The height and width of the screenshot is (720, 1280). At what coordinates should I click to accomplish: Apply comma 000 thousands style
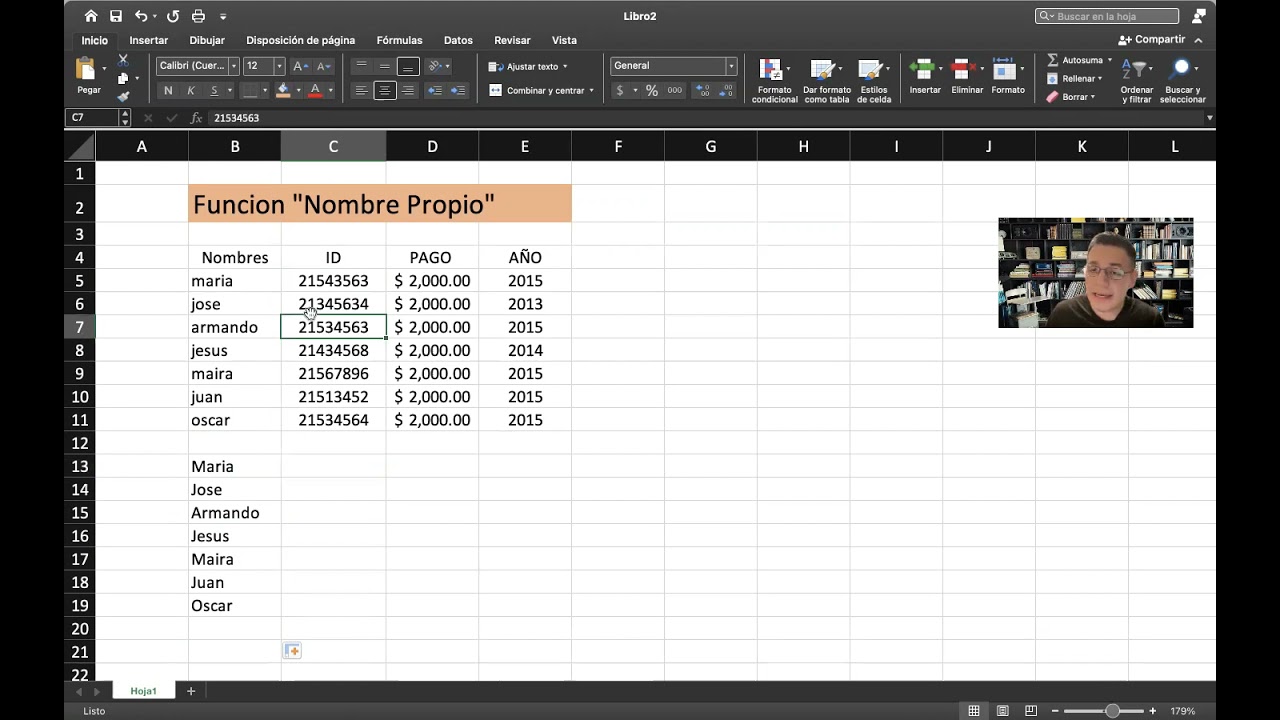[x=675, y=90]
